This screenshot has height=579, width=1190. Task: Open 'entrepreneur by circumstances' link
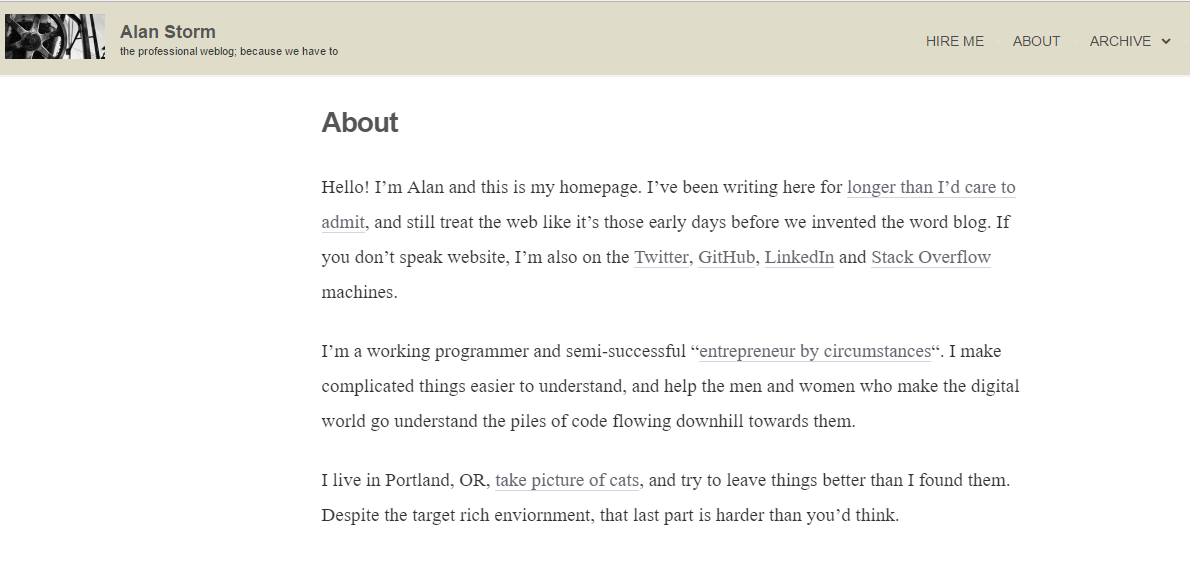point(815,351)
